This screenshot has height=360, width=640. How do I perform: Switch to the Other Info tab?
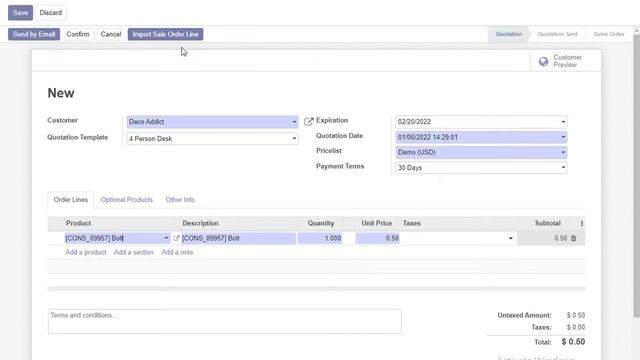[180, 200]
